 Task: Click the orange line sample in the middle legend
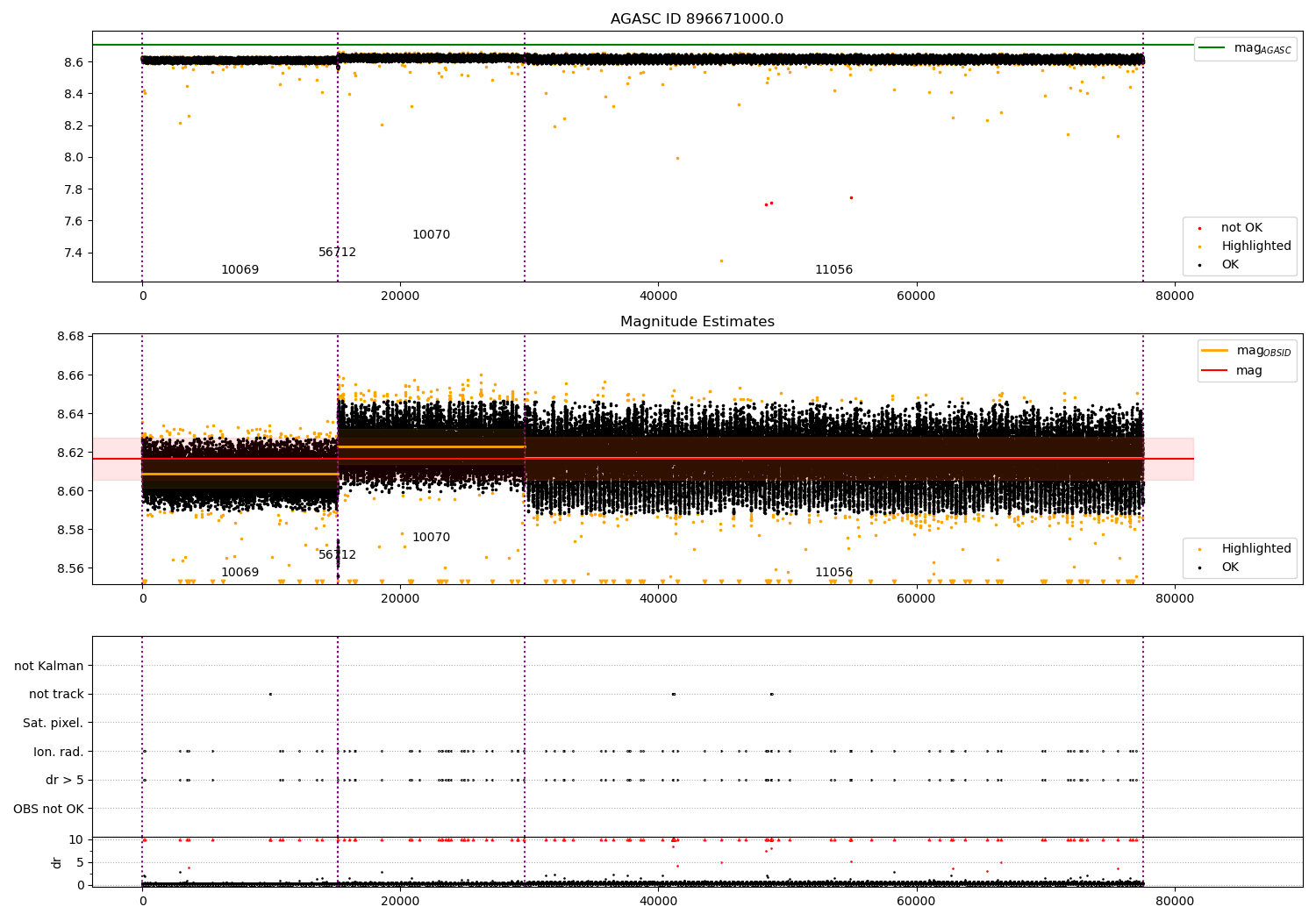click(x=1215, y=351)
